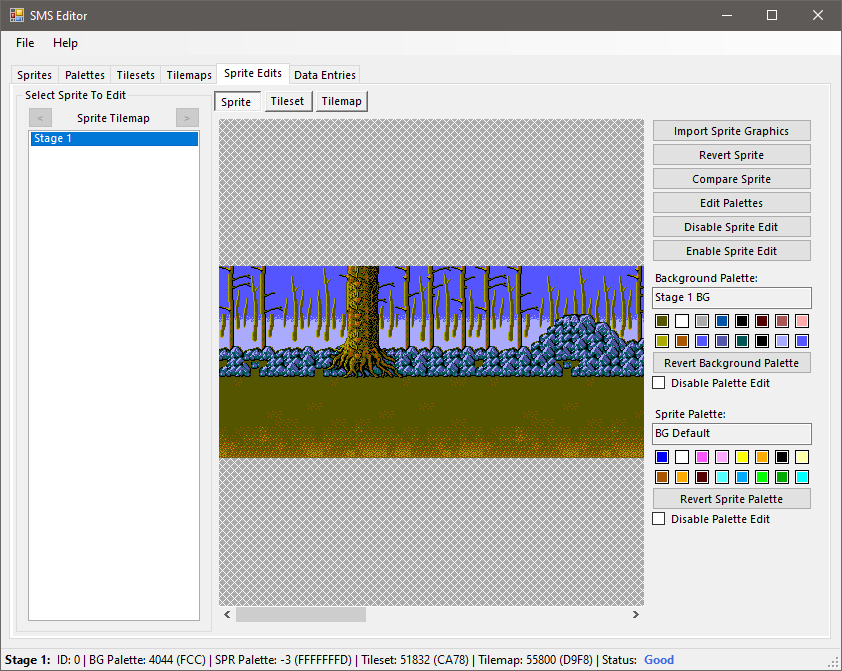The height and width of the screenshot is (671, 842).
Task: Pick the teal swatch in background palette second row
Action: 742,341
